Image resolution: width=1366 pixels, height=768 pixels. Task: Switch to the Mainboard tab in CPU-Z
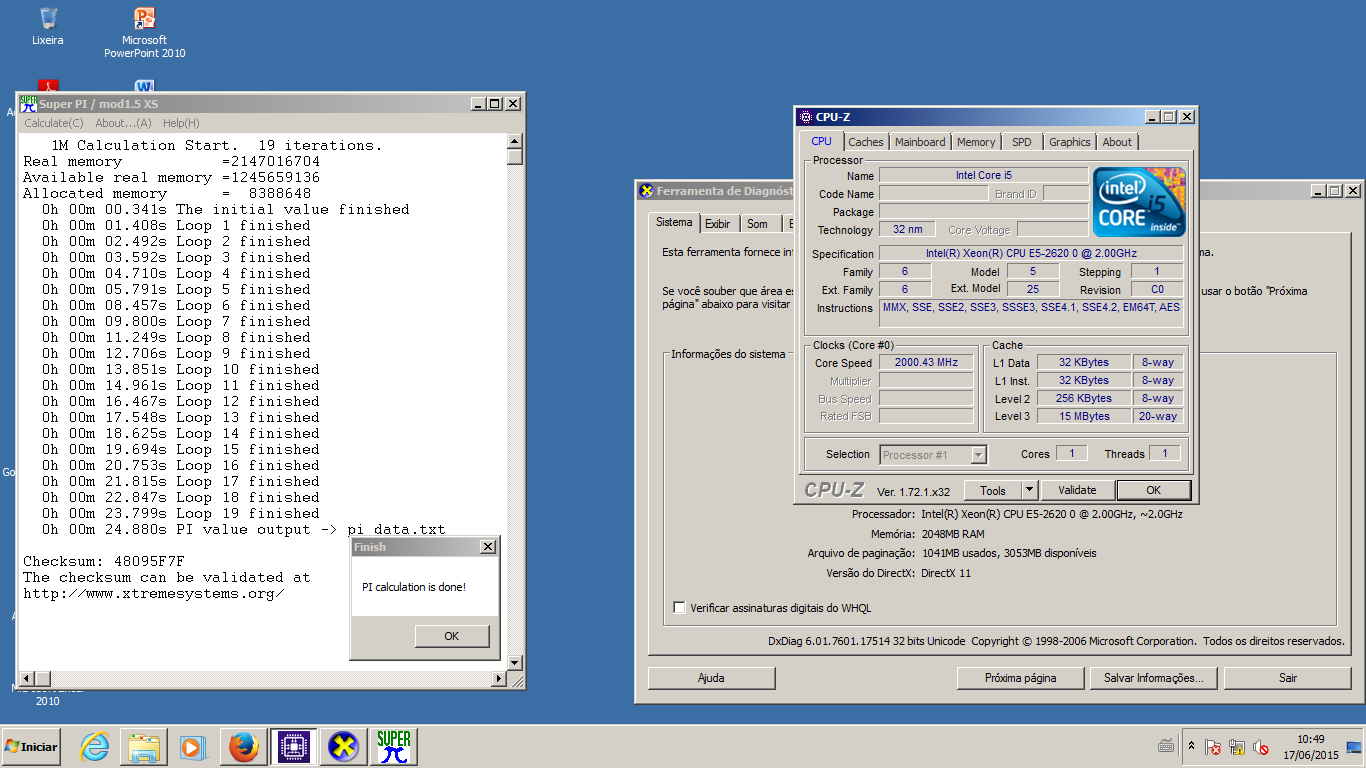[x=920, y=142]
